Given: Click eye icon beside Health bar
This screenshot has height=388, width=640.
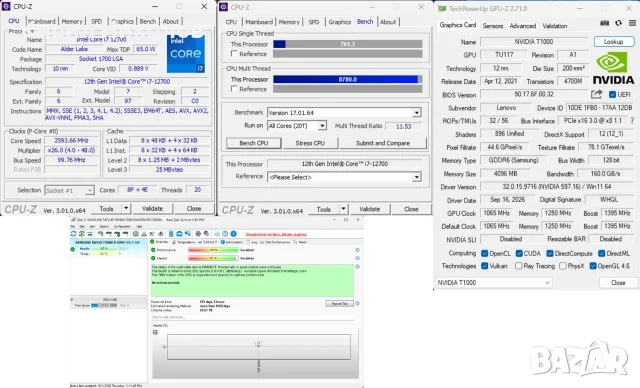Looking at the screenshot, I should pos(357,258).
